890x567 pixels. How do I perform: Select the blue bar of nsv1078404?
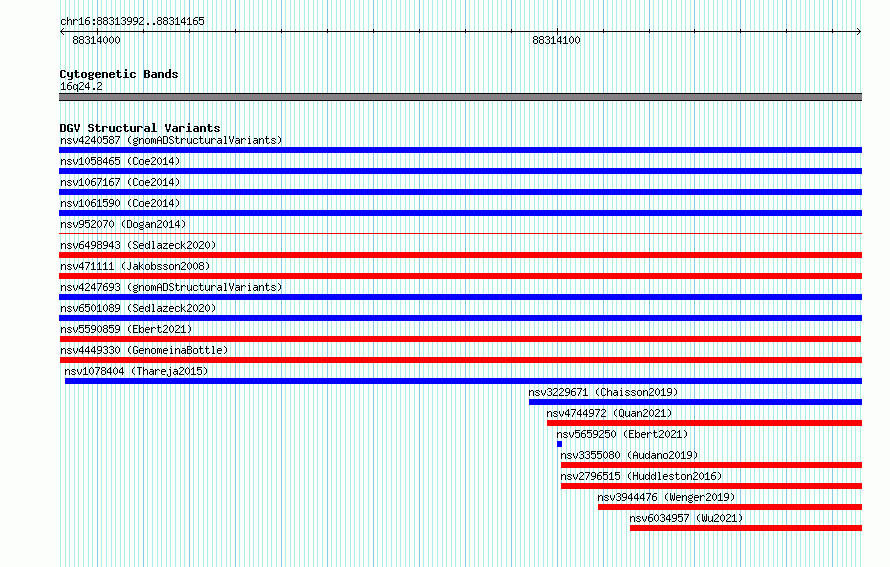463,381
